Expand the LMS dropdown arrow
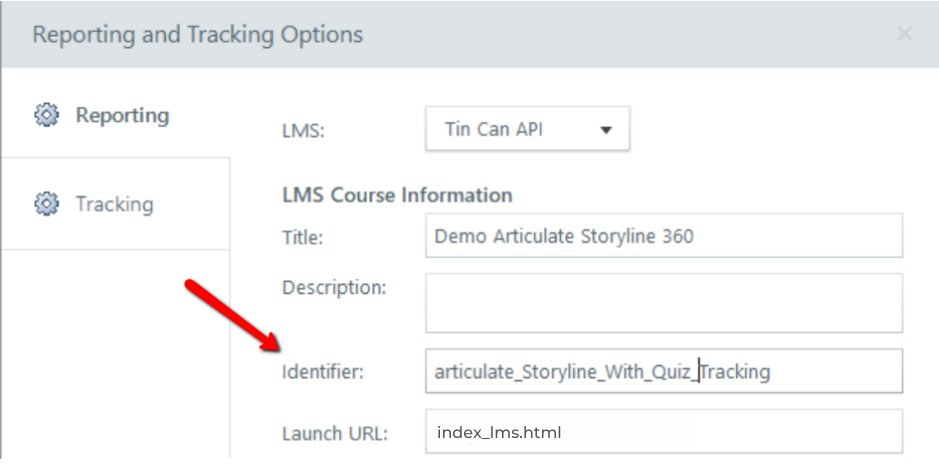 (x=606, y=129)
